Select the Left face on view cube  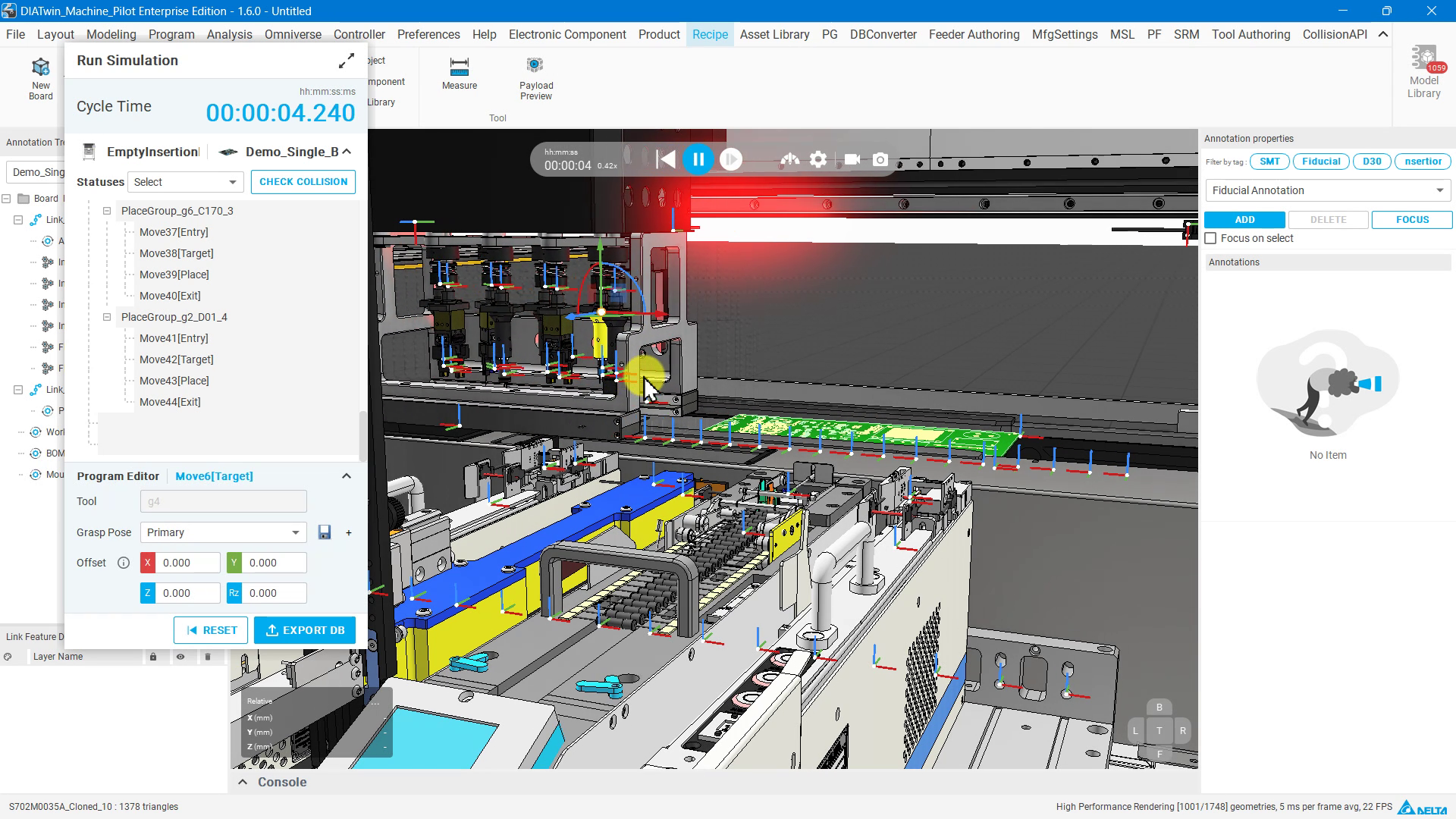[1135, 731]
